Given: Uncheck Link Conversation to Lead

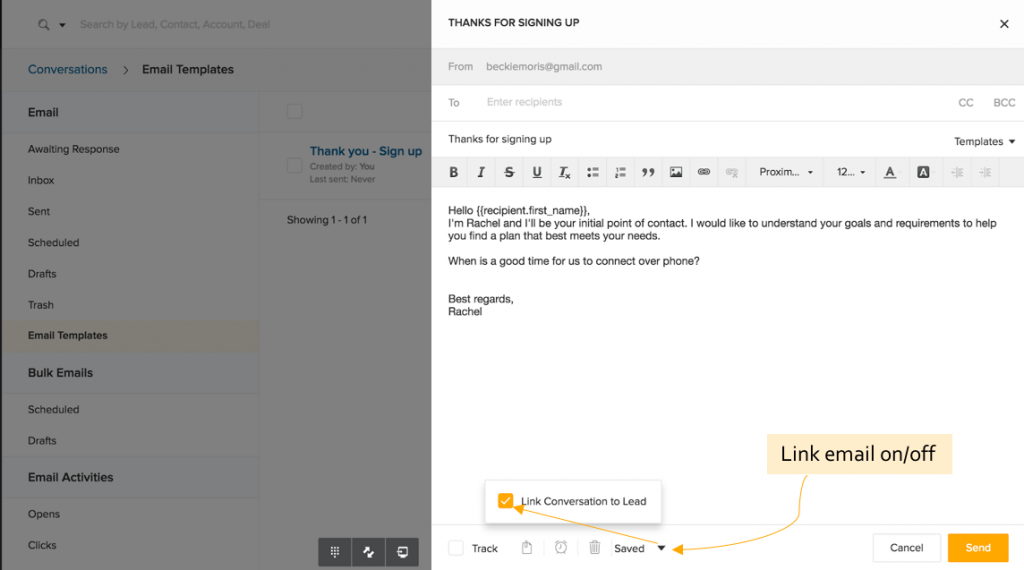Looking at the screenshot, I should tap(505, 501).
